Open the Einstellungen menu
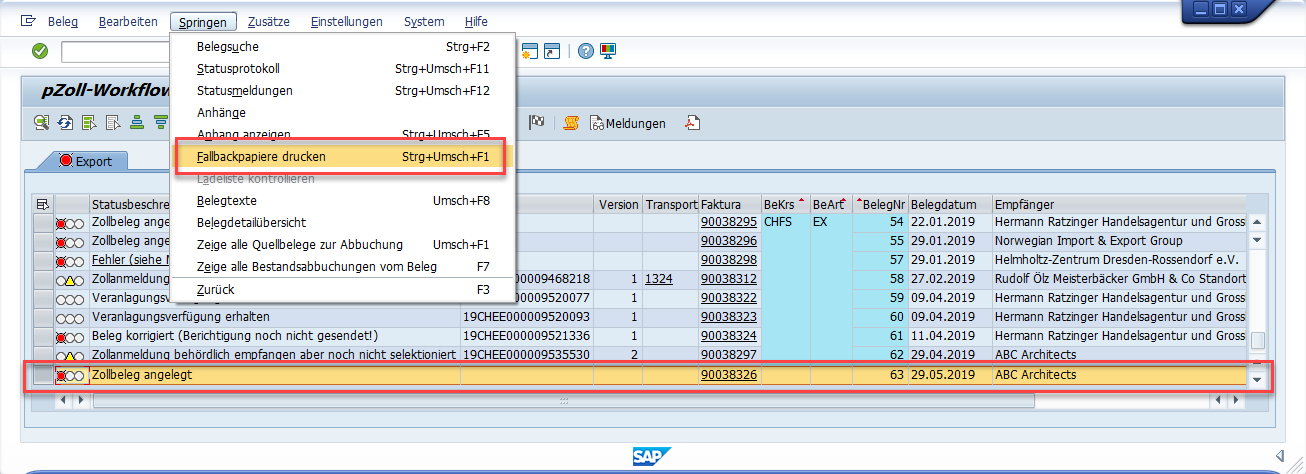The height and width of the screenshot is (474, 1306). coord(347,21)
